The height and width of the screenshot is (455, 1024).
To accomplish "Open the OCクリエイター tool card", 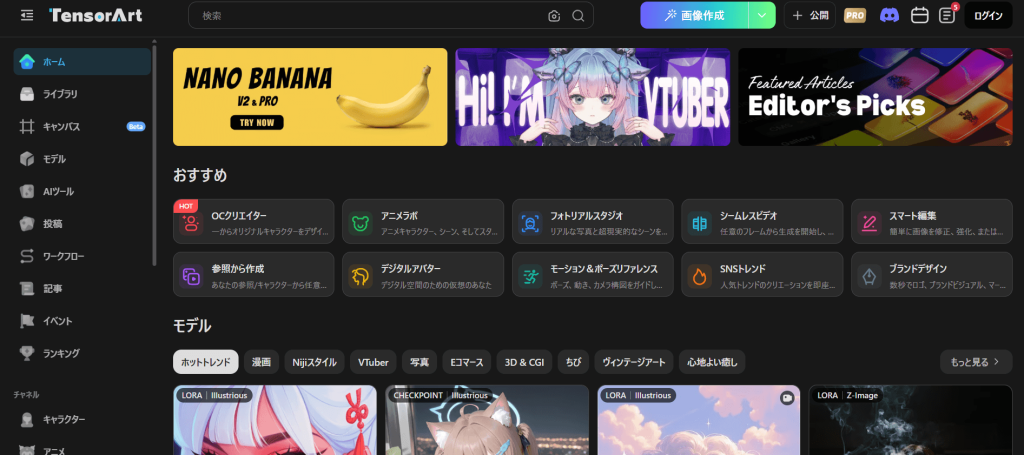I will click(x=253, y=222).
